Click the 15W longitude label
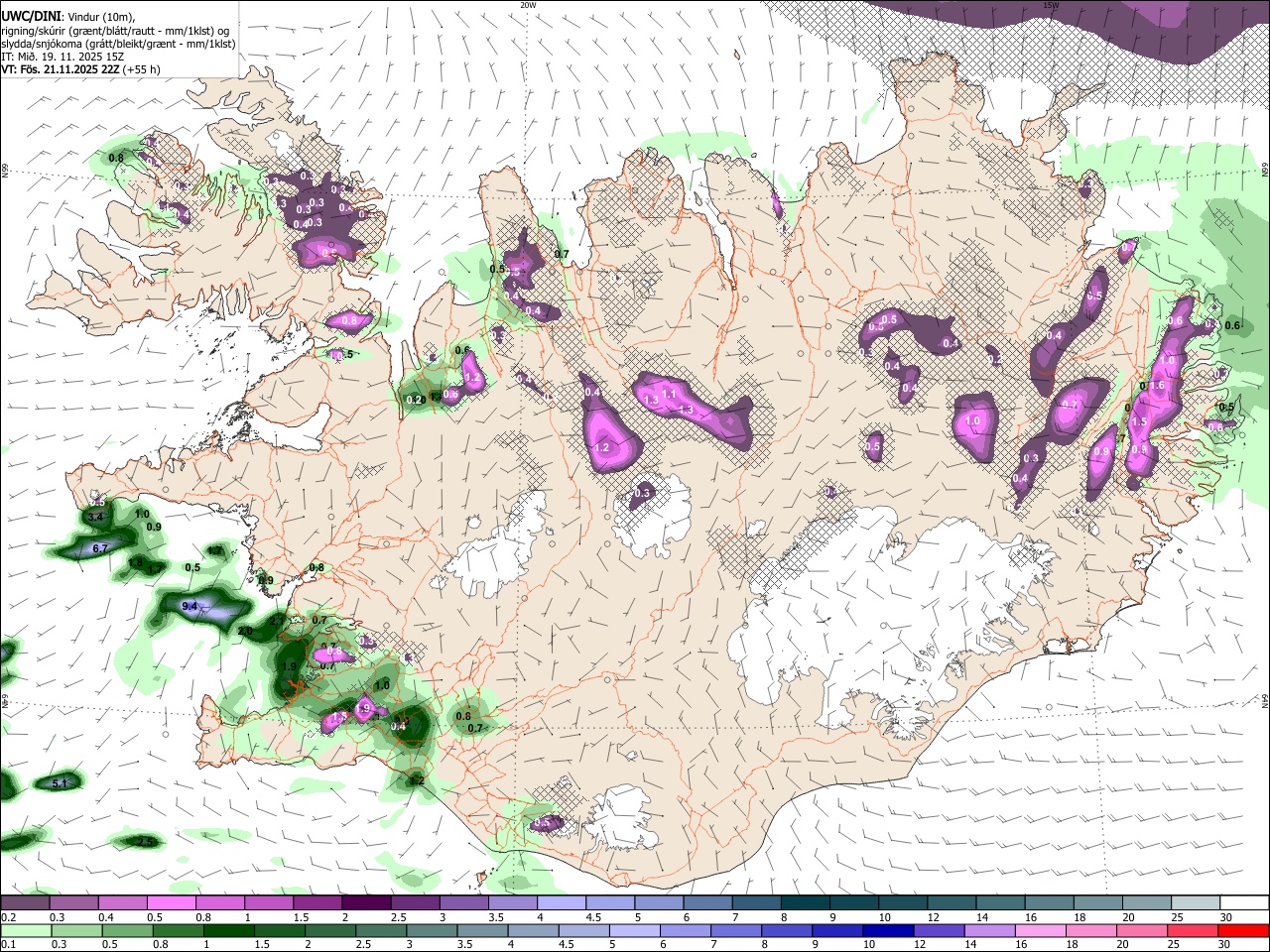Viewport: 1270px width, 952px height. 1051,5
